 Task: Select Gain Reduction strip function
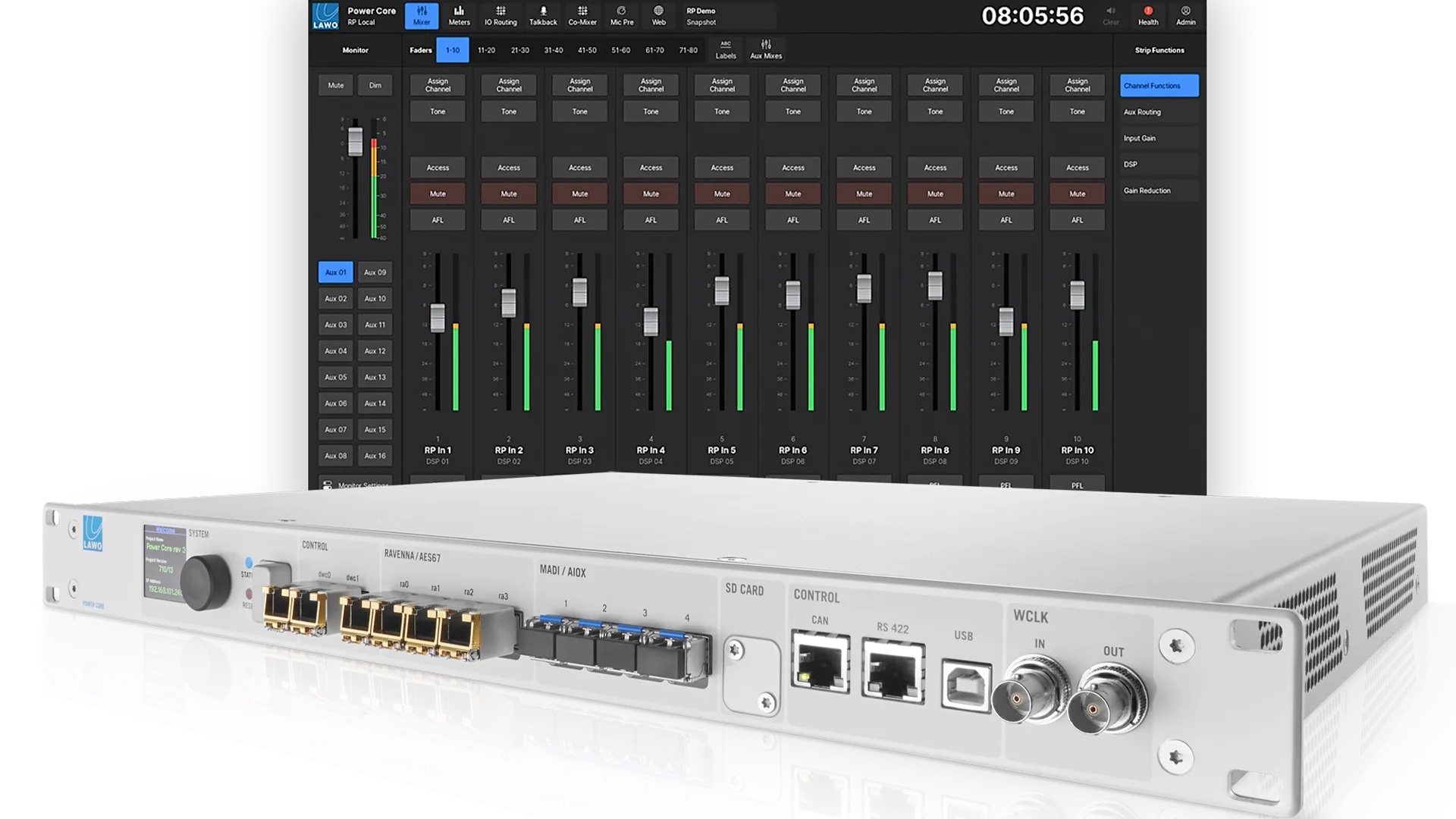coord(1159,190)
